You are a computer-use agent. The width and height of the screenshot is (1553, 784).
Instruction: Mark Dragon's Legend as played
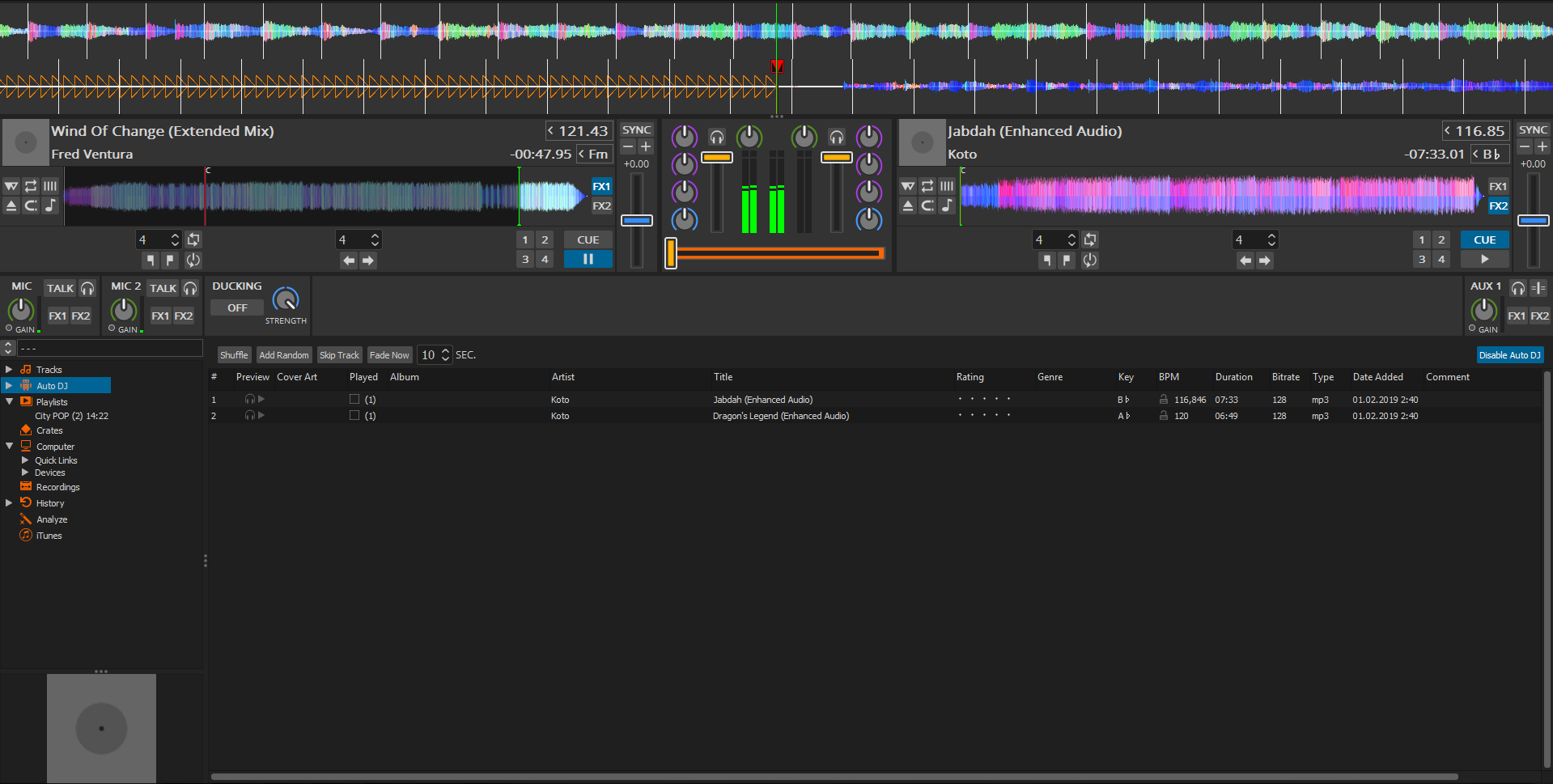[354, 416]
